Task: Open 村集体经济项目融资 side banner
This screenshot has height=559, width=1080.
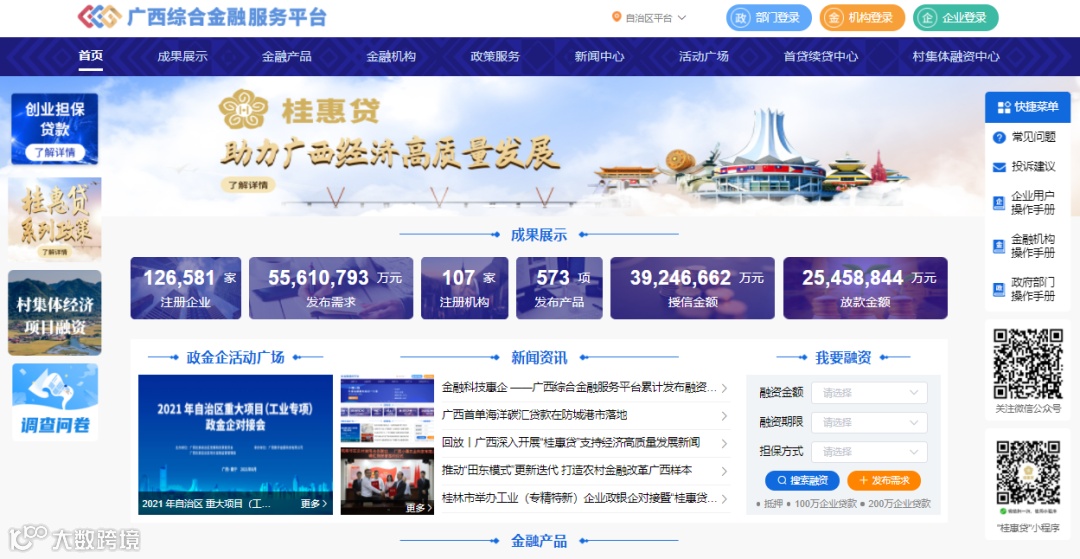Action: [x=54, y=313]
